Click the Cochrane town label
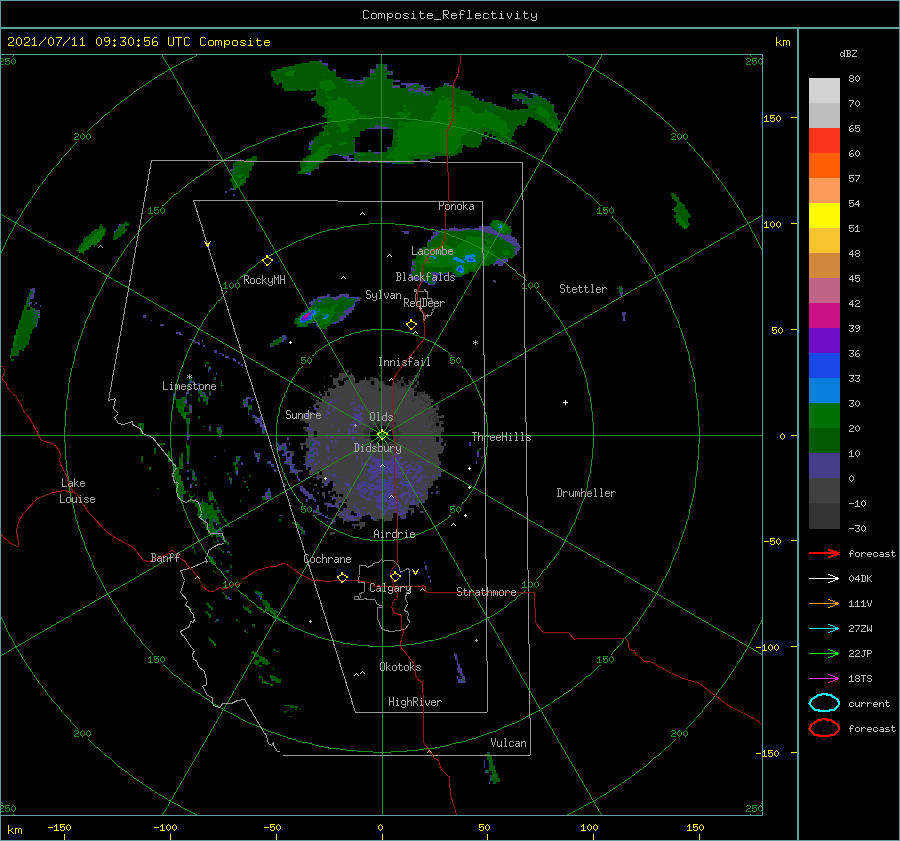The image size is (900, 841). tap(327, 559)
